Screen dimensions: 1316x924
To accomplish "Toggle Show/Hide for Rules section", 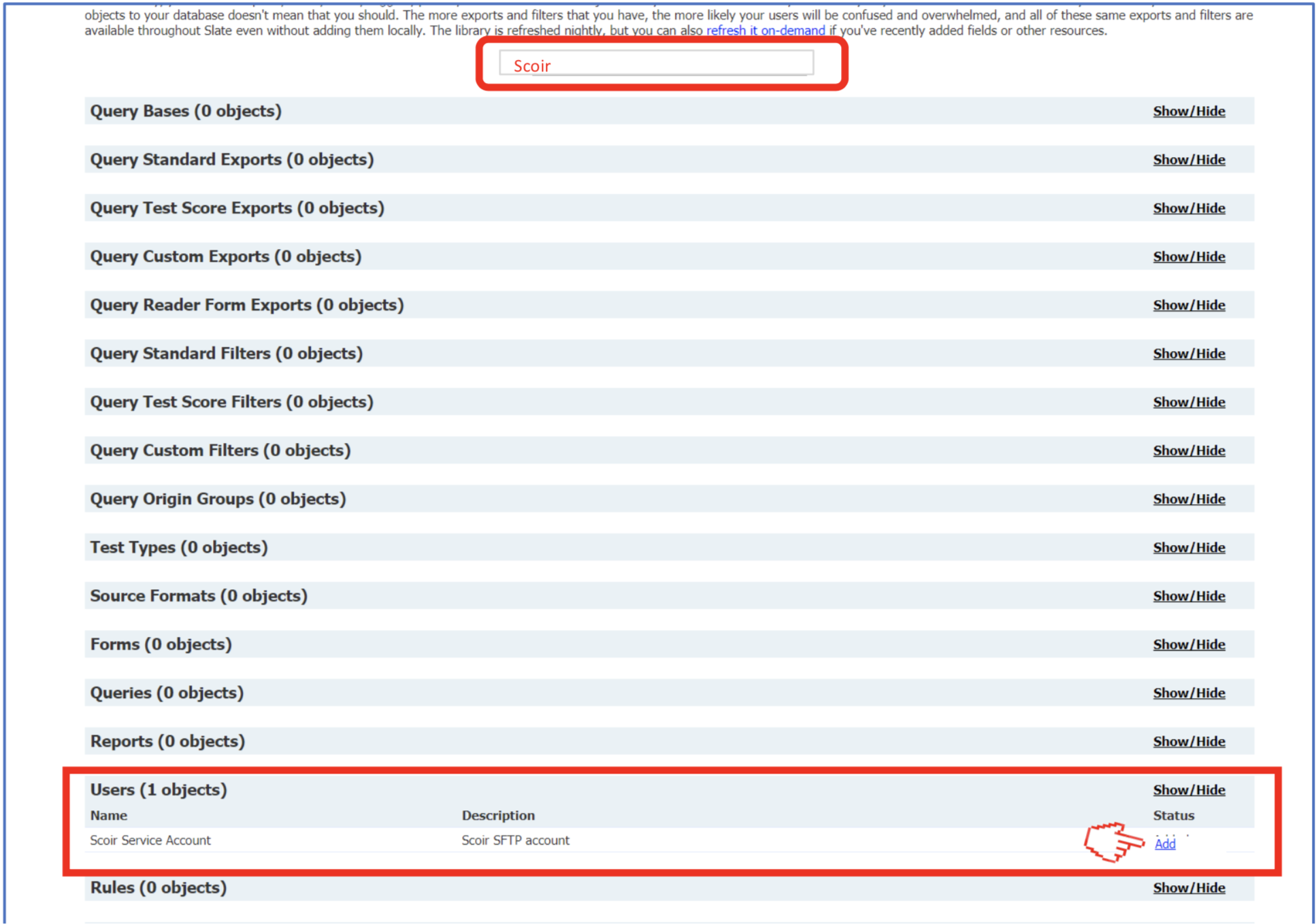I will (1189, 888).
